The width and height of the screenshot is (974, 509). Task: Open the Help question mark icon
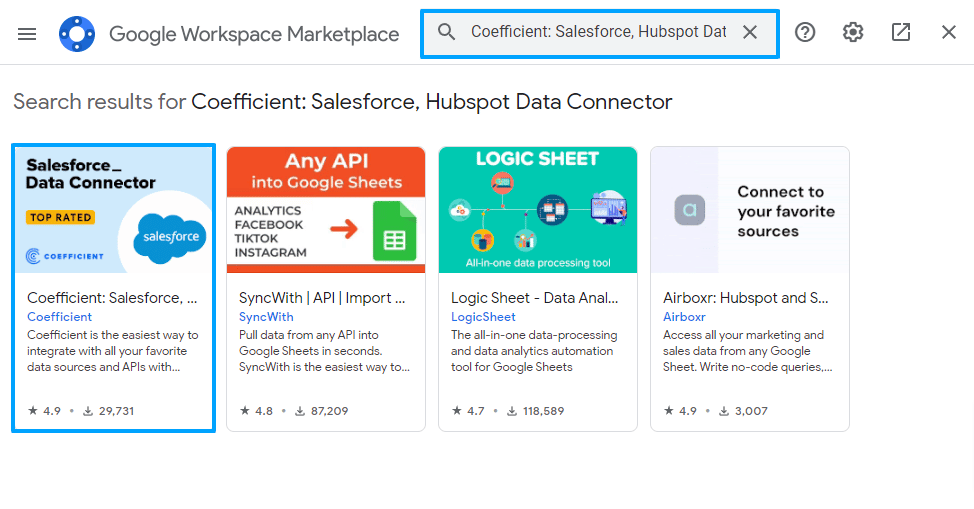point(805,32)
